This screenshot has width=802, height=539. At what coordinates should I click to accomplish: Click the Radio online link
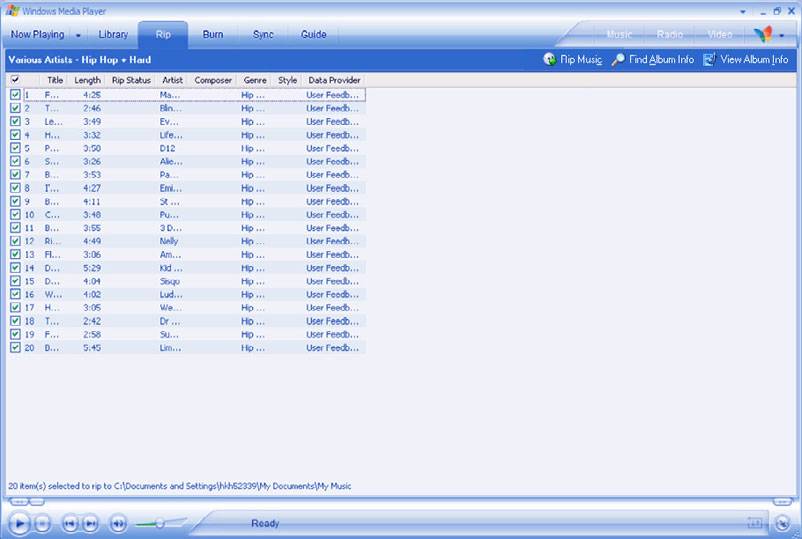(670, 34)
